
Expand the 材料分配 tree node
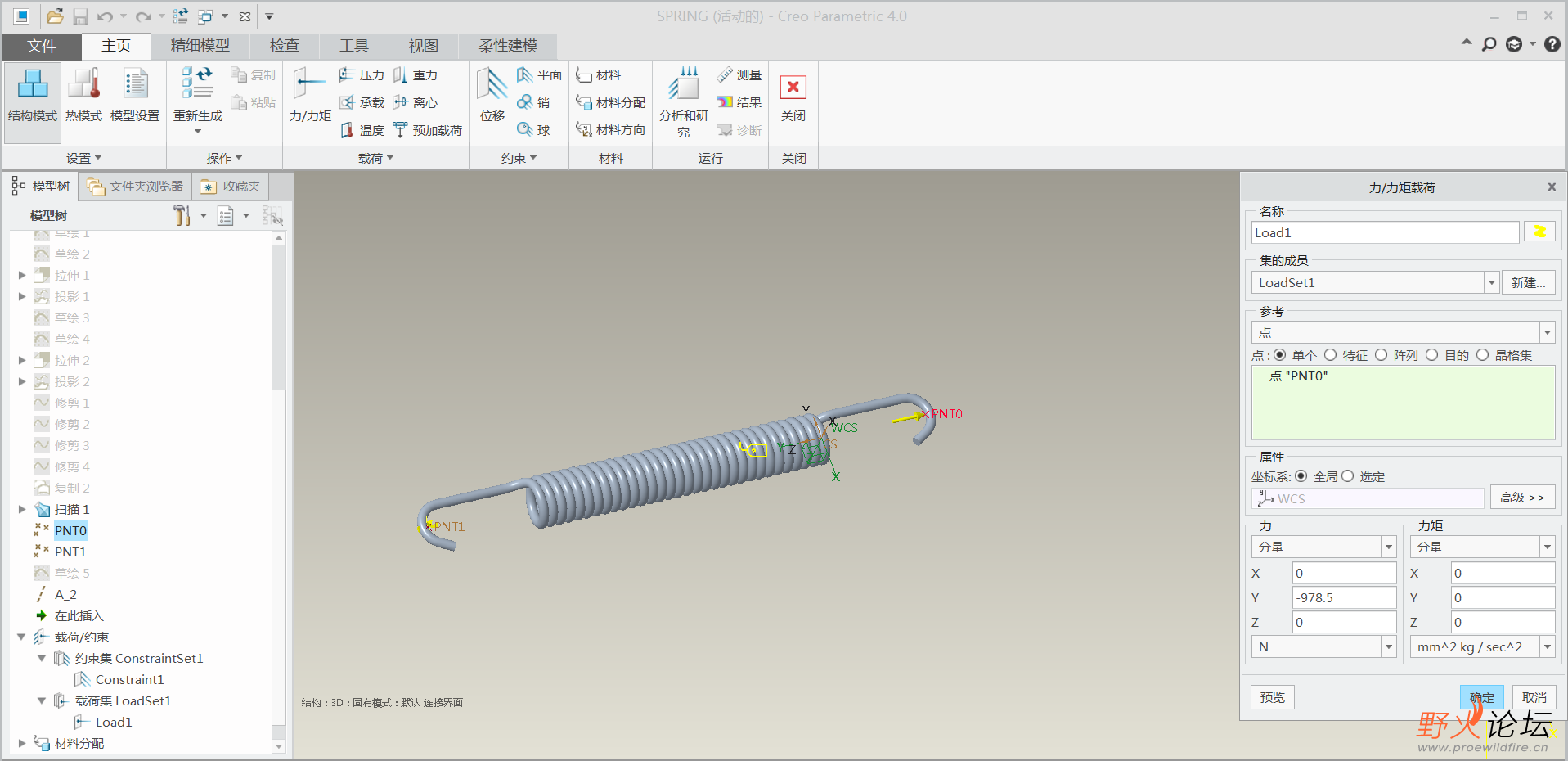[22, 743]
